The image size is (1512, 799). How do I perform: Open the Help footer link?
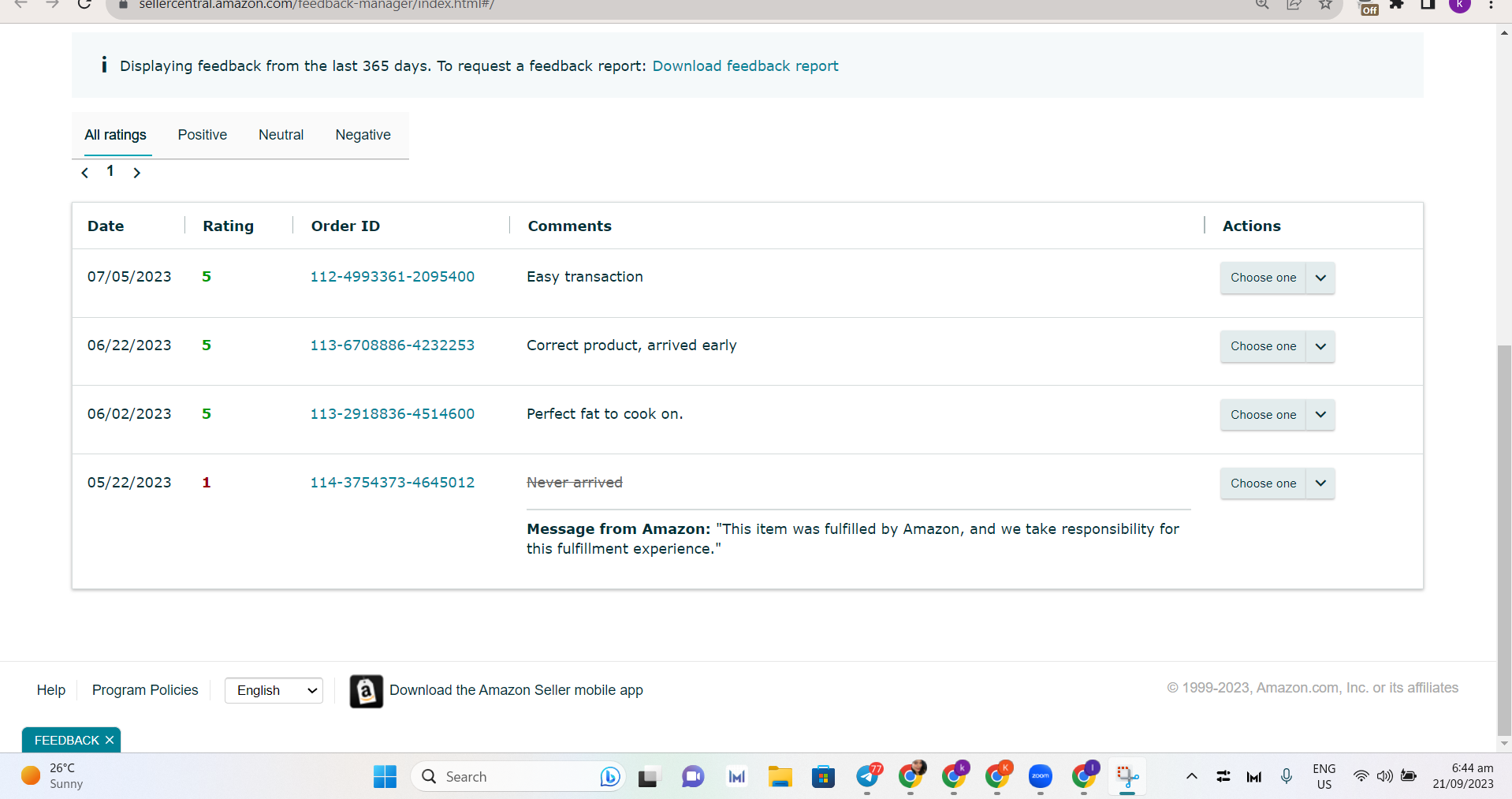point(51,690)
